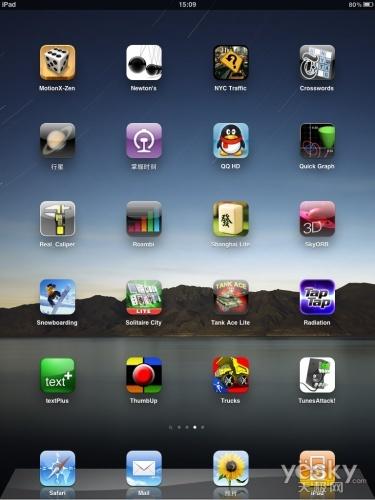The image size is (375, 500).
Task: Open the purple railway timetable app
Action: point(144,141)
